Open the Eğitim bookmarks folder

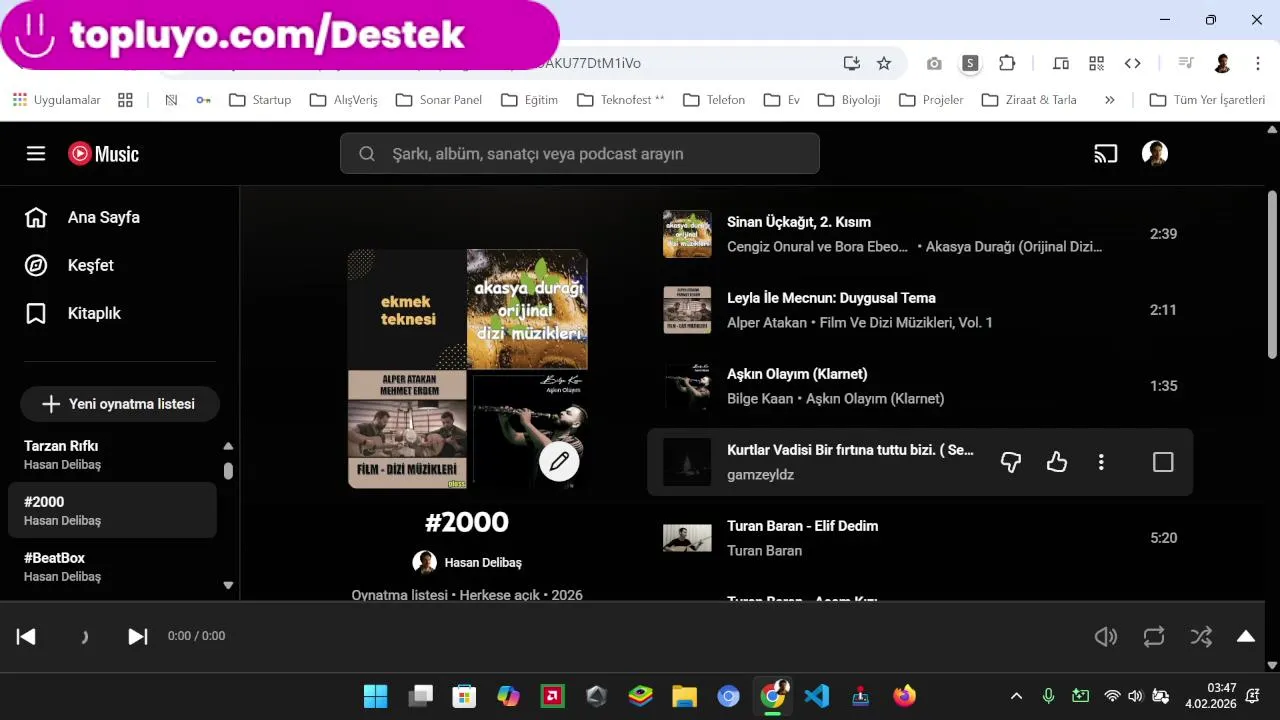(x=529, y=100)
